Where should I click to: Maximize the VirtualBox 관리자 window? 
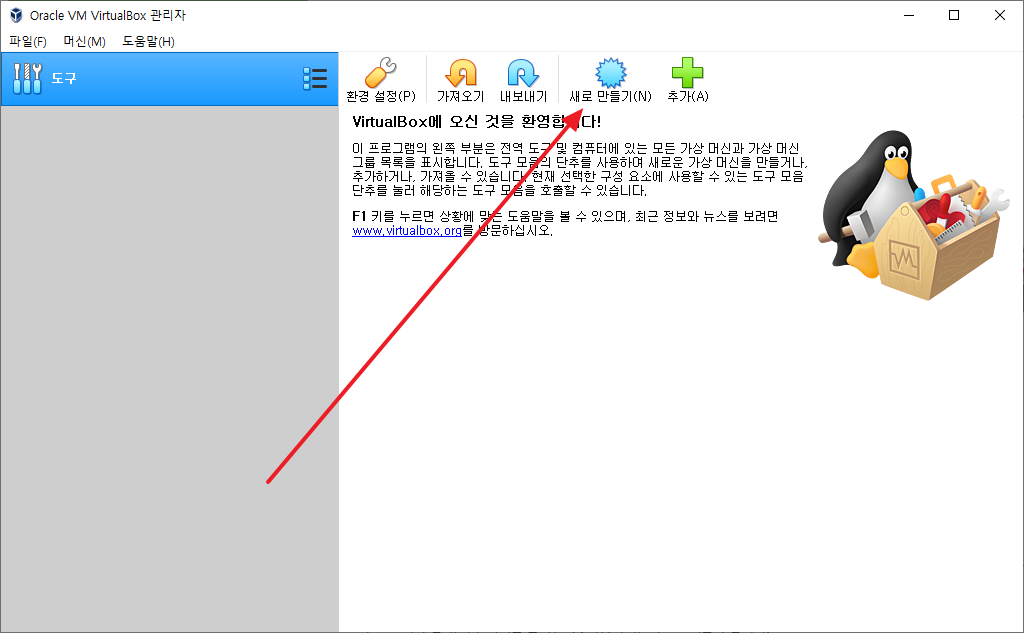(x=954, y=15)
